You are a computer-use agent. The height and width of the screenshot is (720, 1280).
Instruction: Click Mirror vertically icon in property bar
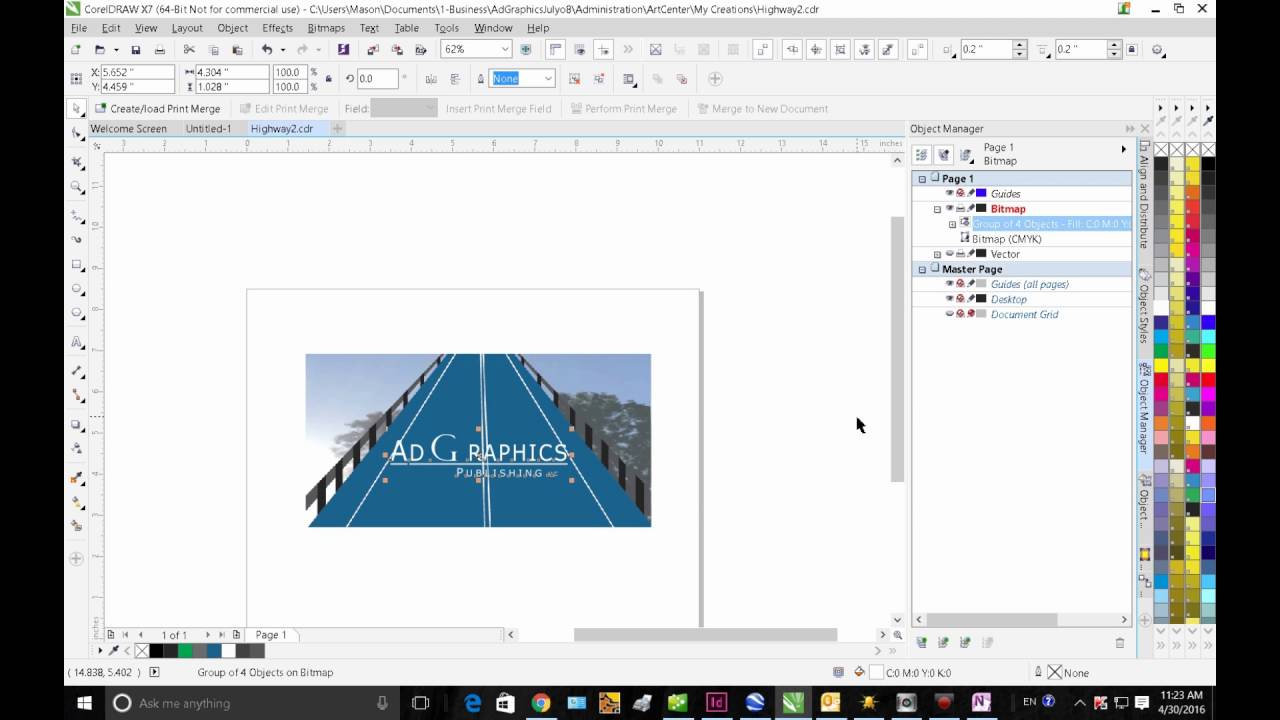[x=455, y=78]
